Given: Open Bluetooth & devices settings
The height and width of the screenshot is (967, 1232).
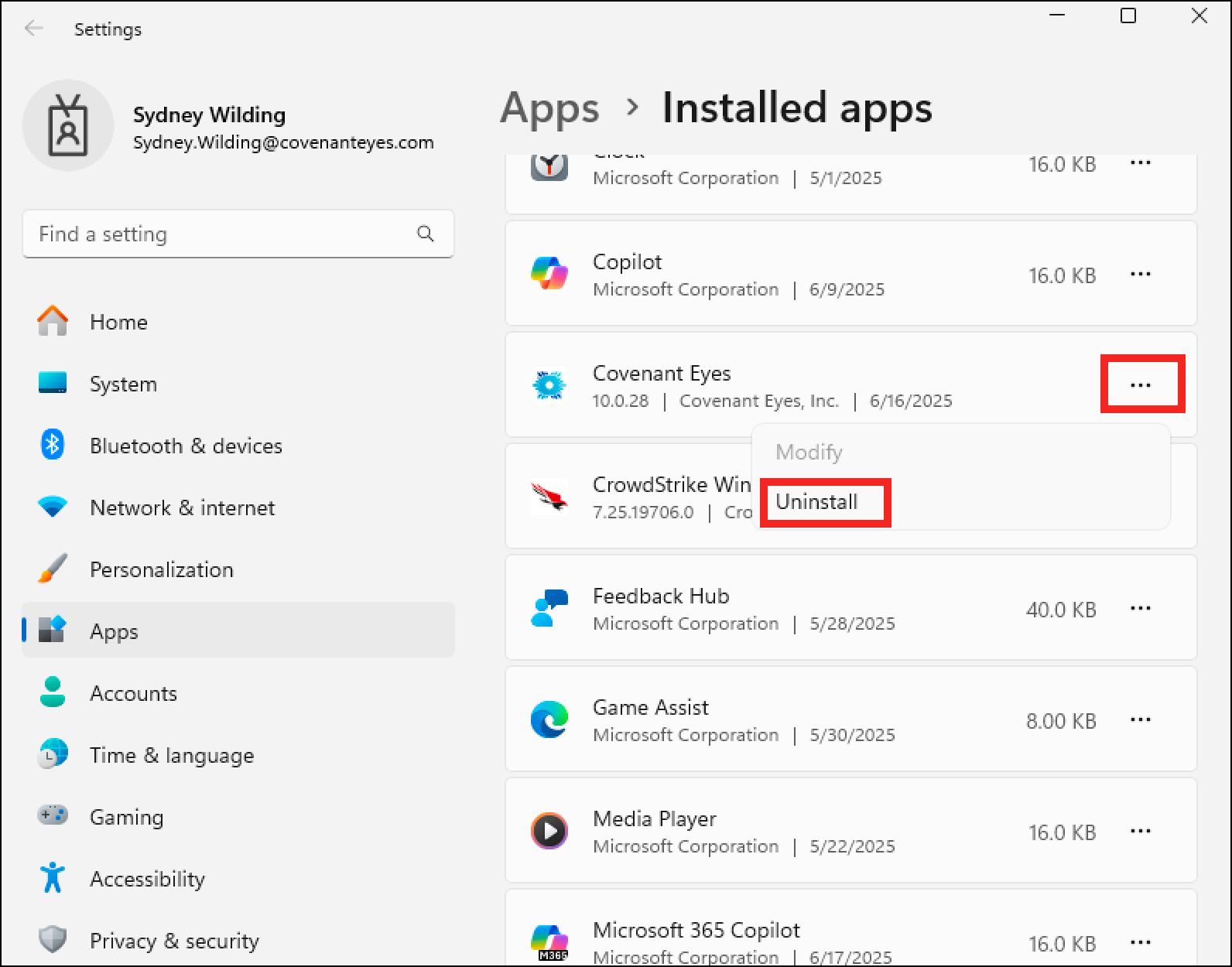Looking at the screenshot, I should pos(238,446).
